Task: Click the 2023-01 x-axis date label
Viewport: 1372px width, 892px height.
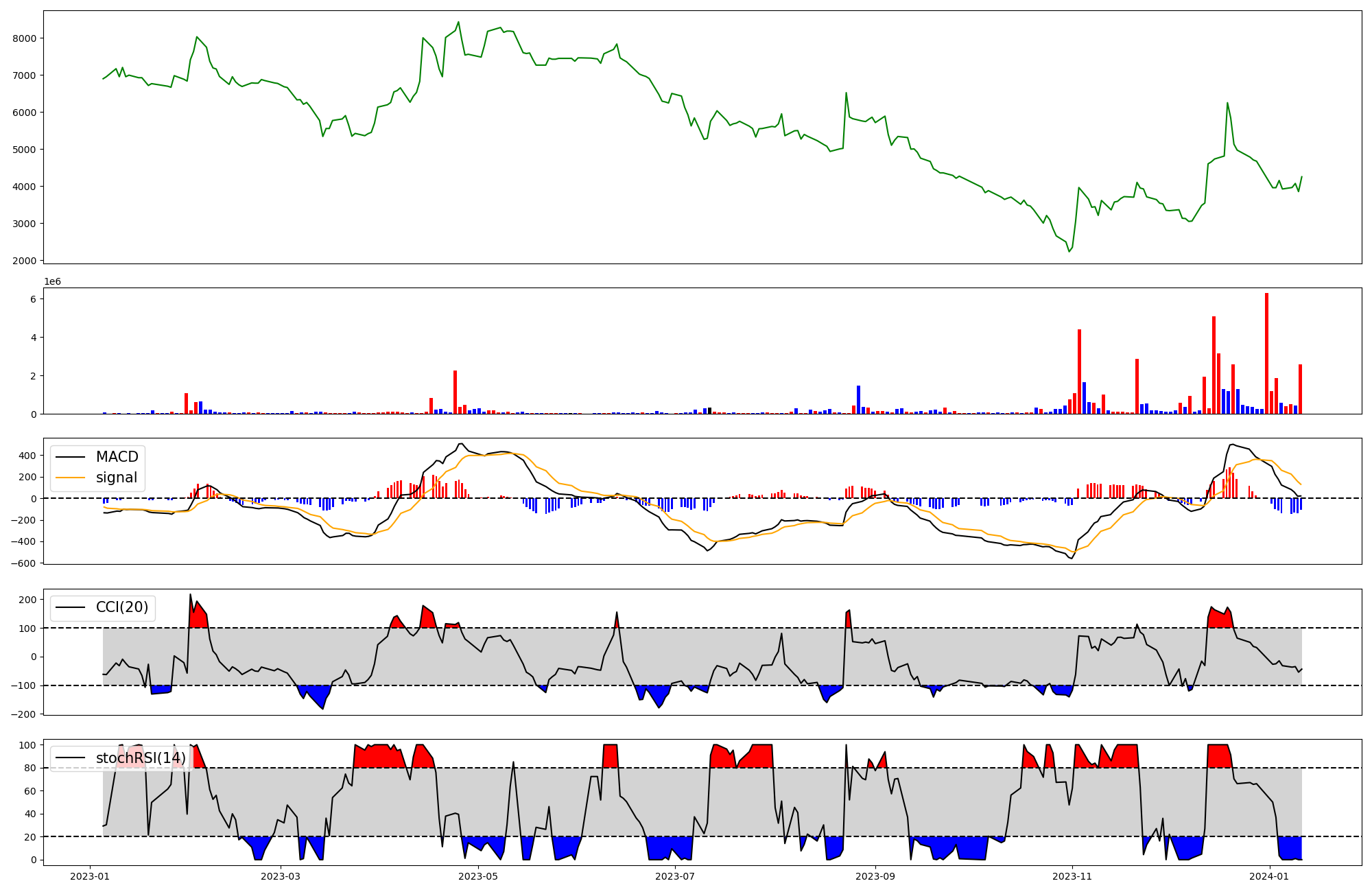Action: [91, 876]
